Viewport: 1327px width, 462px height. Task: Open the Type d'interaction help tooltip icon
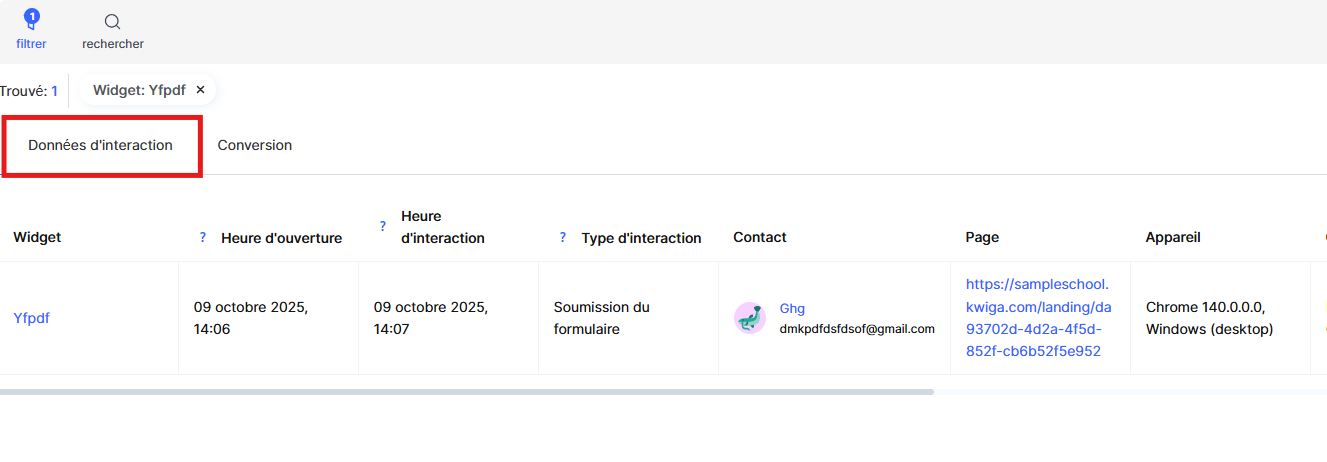tap(563, 238)
